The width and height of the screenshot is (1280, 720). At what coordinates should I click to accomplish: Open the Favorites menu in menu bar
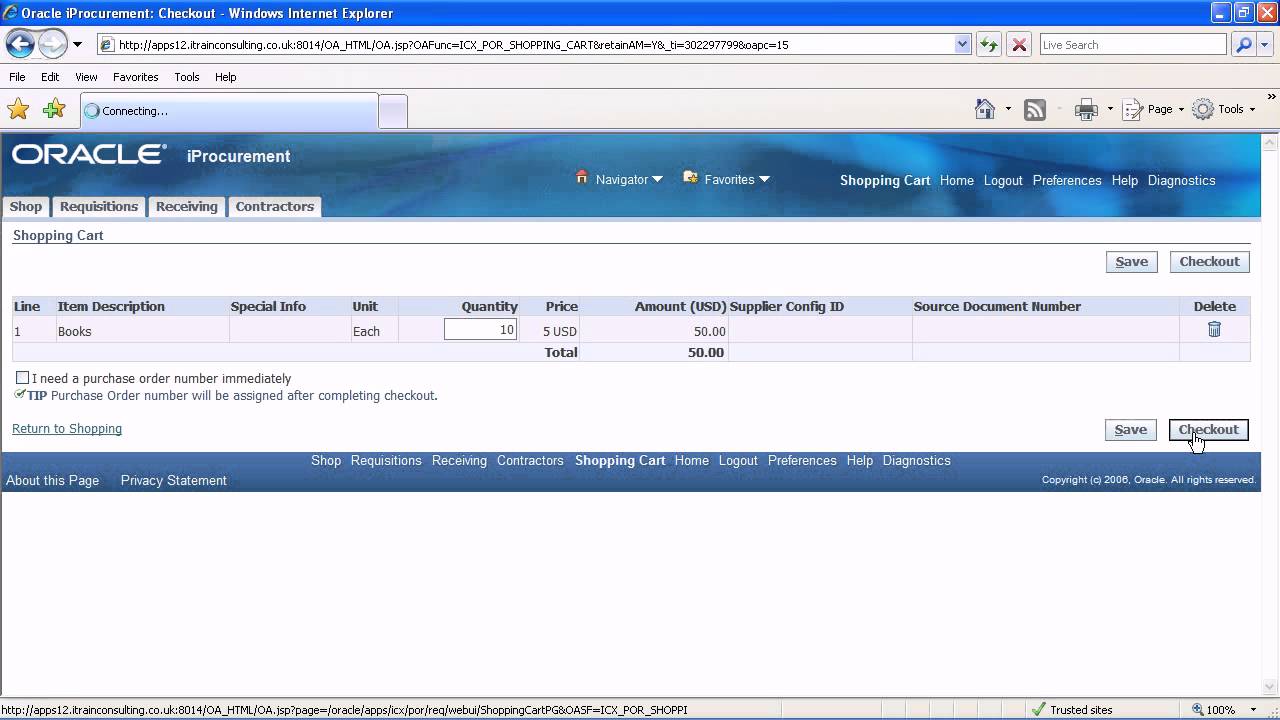pyautogui.click(x=135, y=77)
